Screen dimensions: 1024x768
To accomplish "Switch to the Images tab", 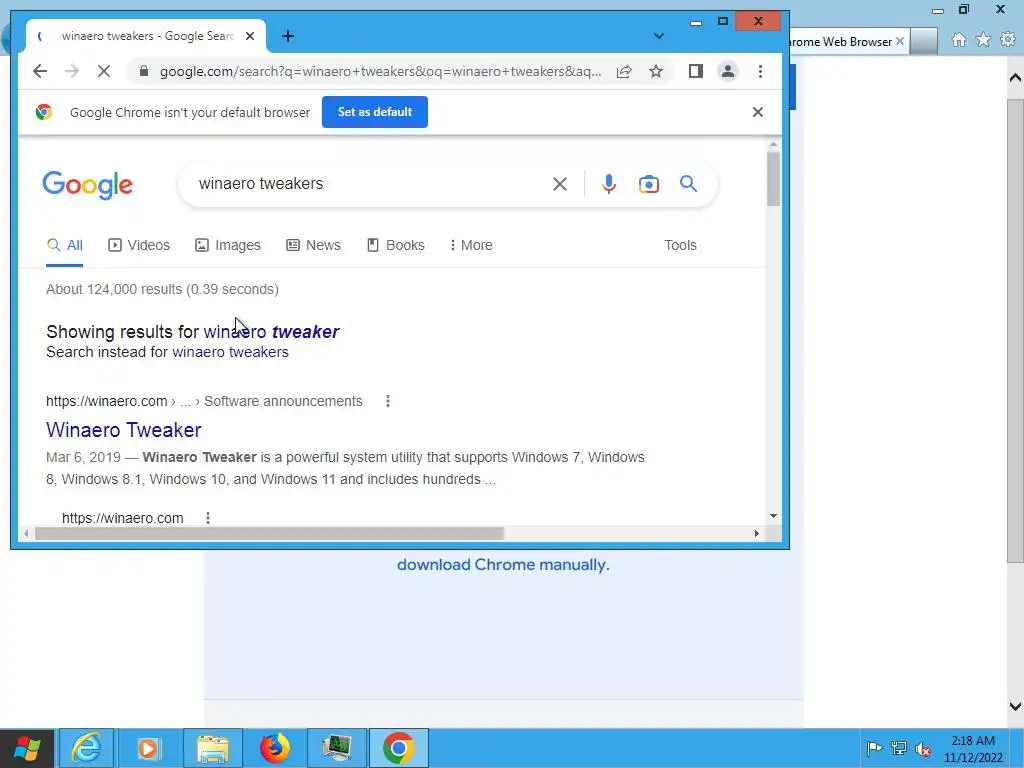I will coord(228,246).
